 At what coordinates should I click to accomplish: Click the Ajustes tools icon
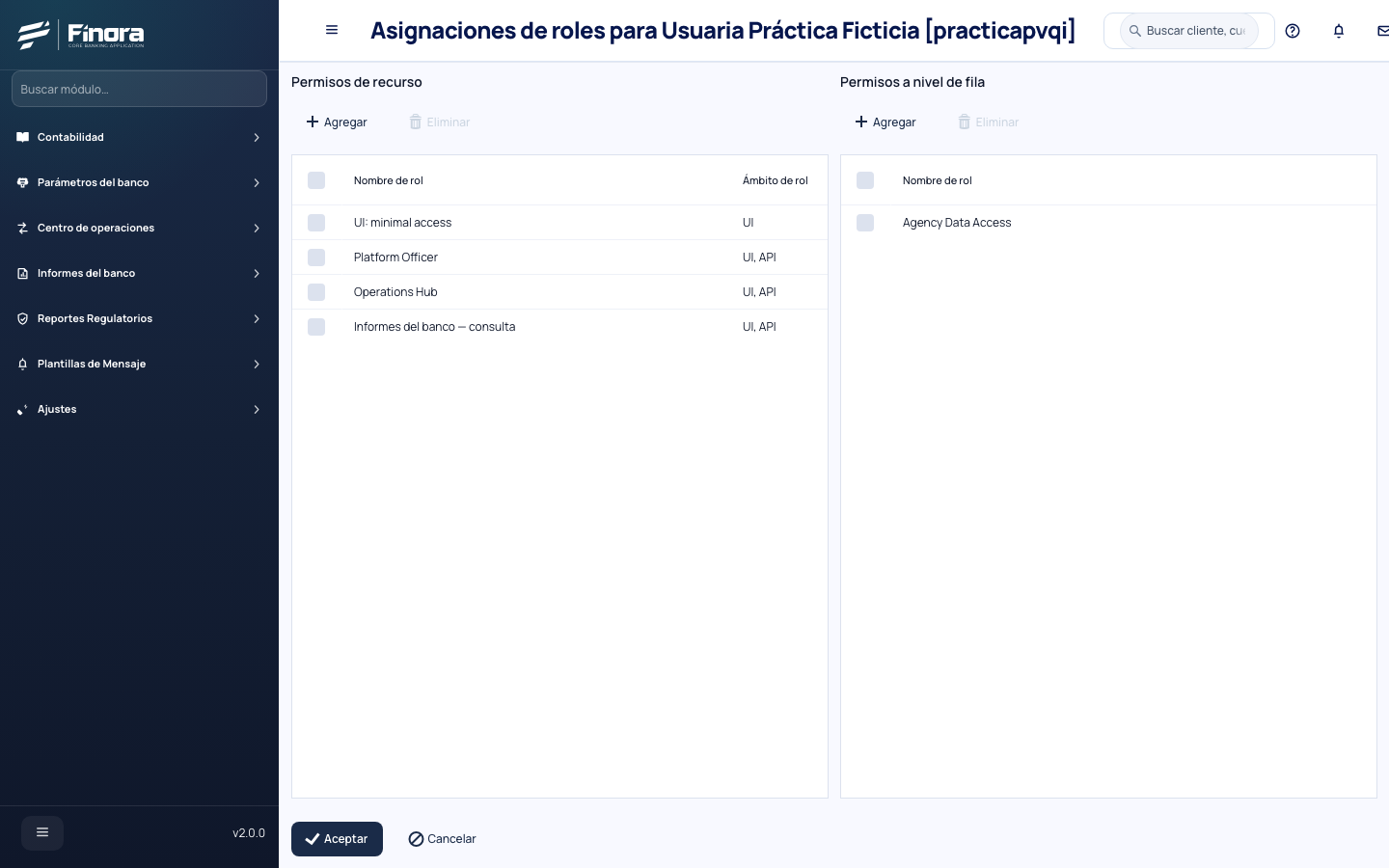coord(23,409)
